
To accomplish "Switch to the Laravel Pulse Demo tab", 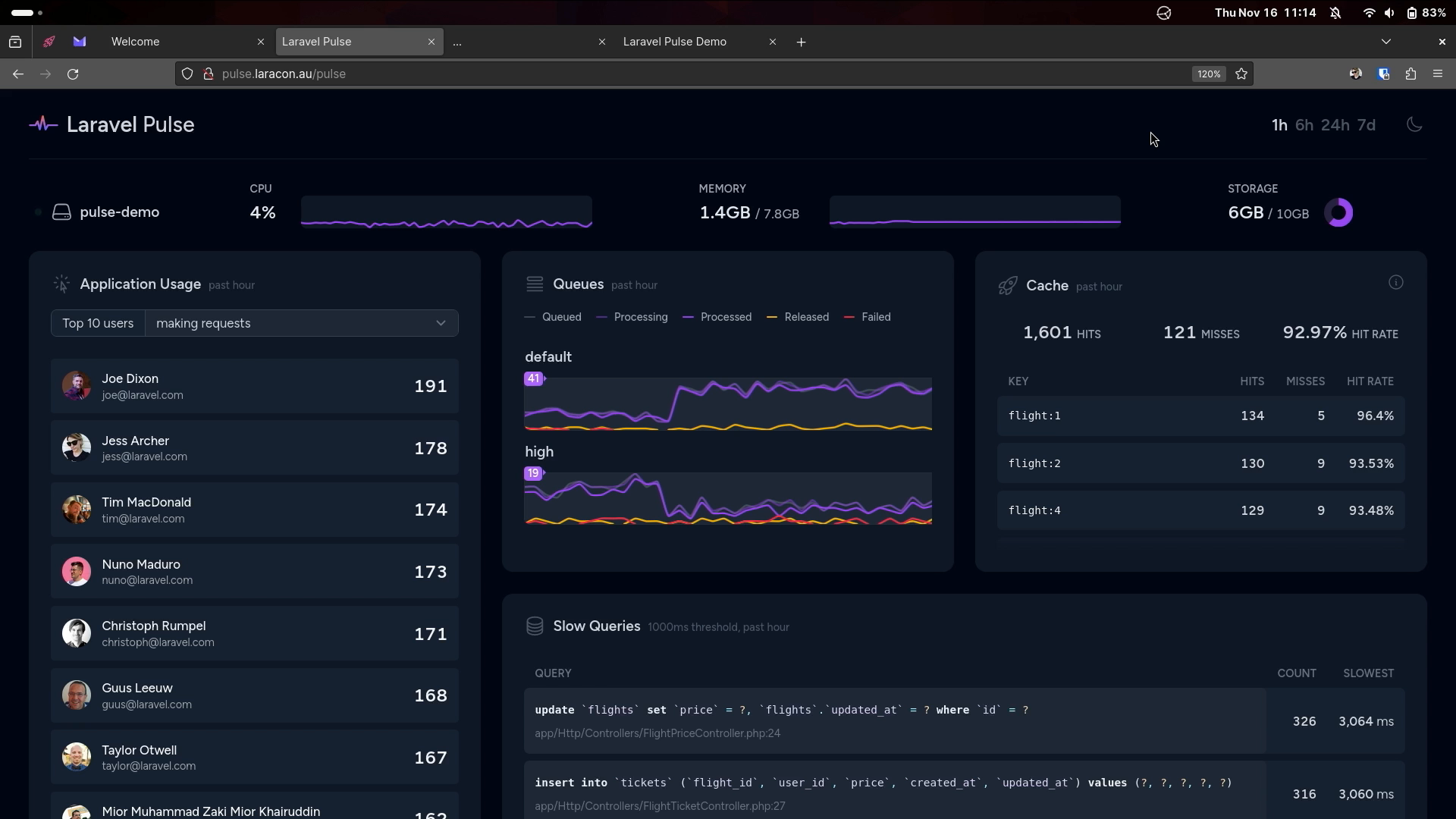I will (675, 42).
